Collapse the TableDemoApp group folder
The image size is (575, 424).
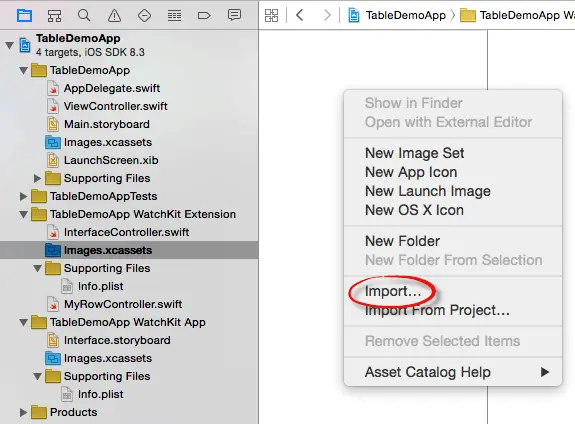[23, 70]
